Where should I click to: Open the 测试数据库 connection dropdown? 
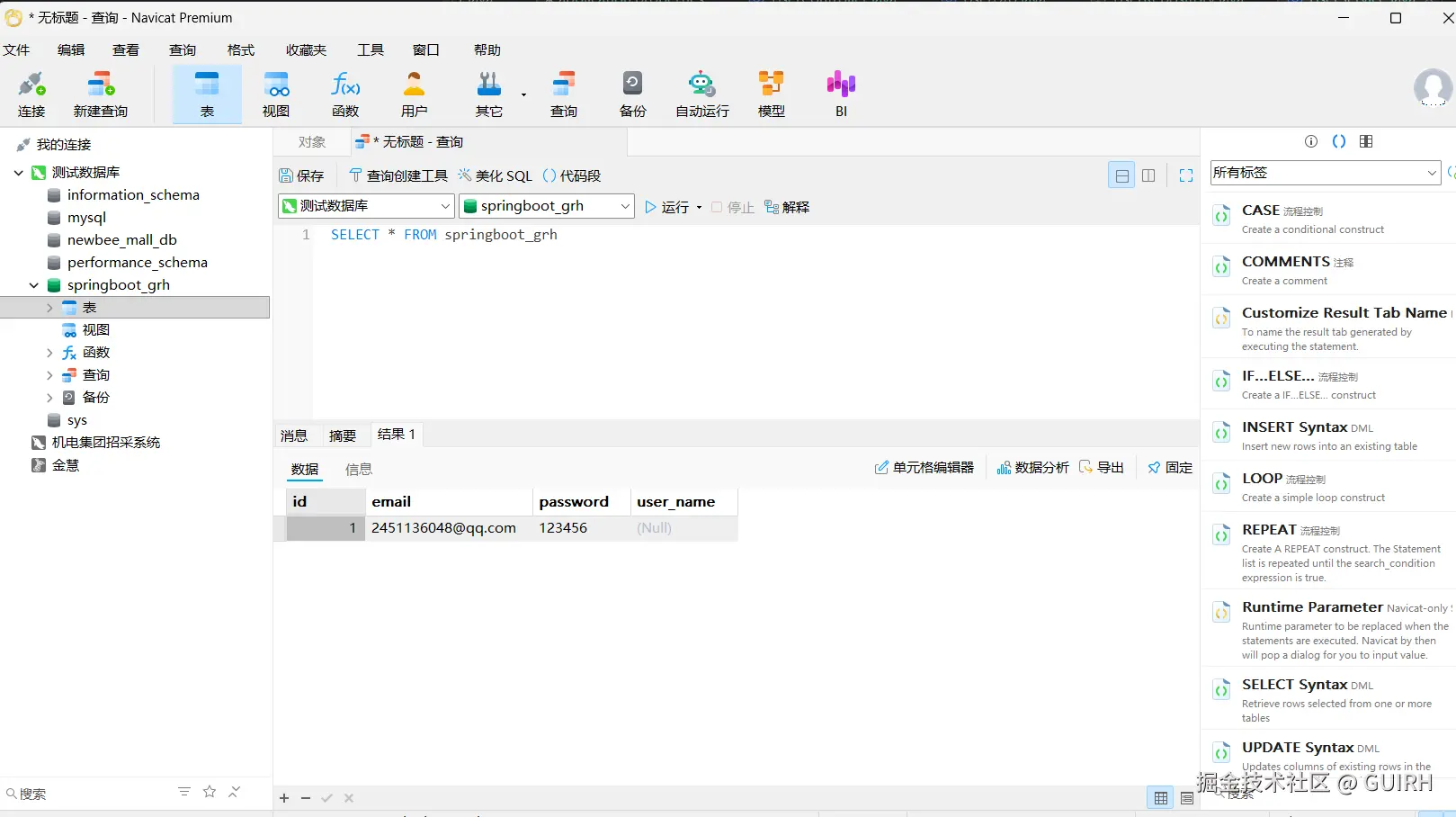(366, 206)
